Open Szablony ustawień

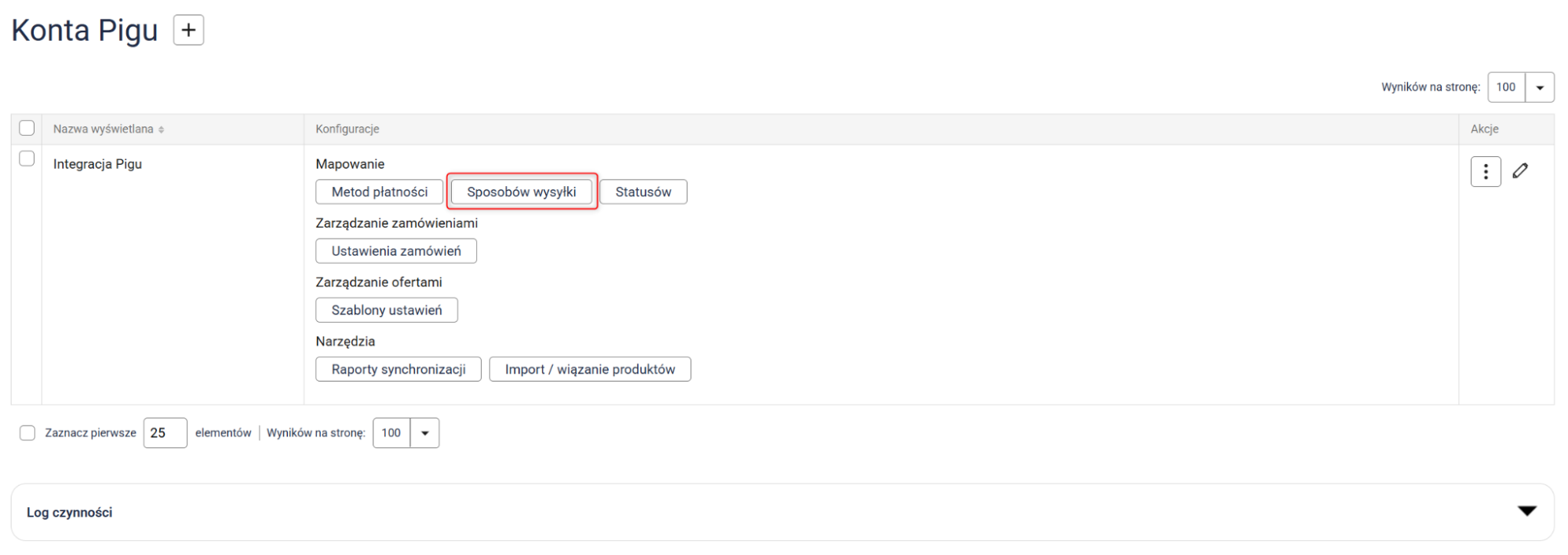click(386, 310)
